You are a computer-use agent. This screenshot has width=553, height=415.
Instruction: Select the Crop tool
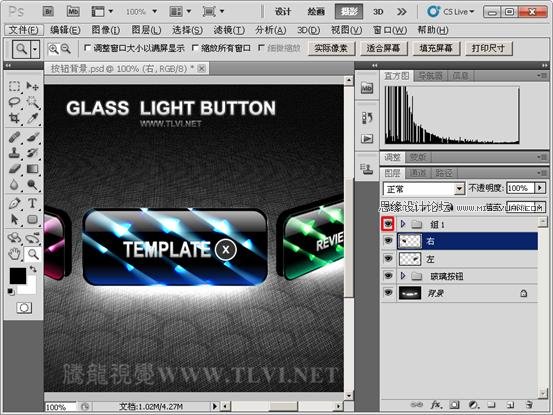(14, 118)
